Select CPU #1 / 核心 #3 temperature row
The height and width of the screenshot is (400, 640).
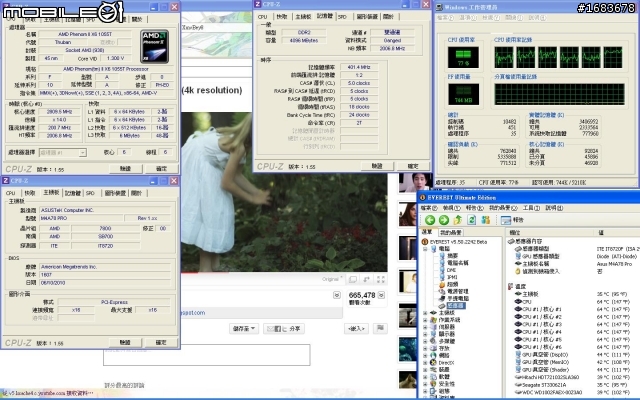pyautogui.click(x=572, y=324)
